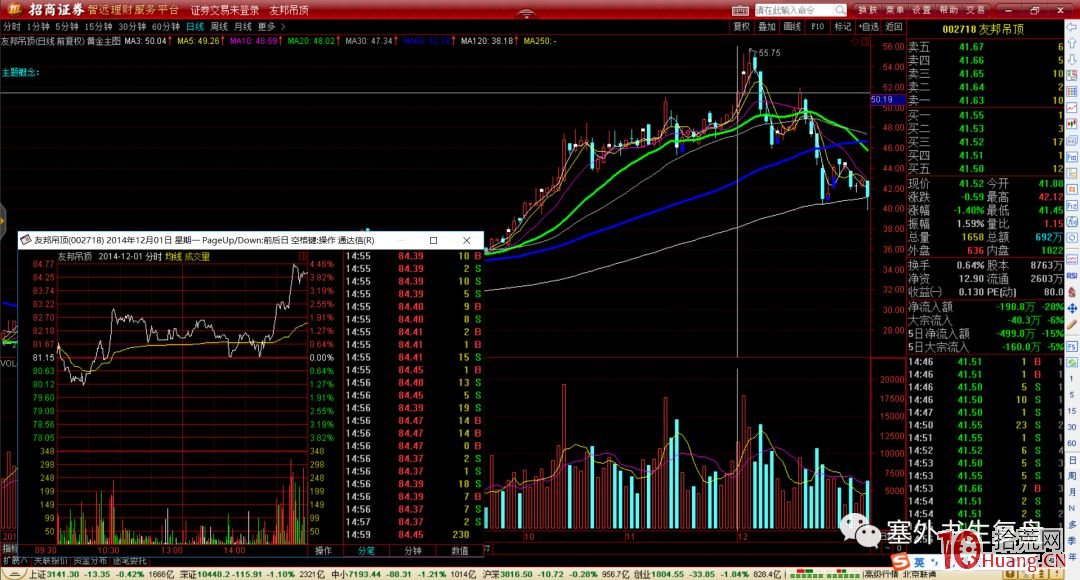Click the MA120: 38.18 indicator label

click(487, 41)
